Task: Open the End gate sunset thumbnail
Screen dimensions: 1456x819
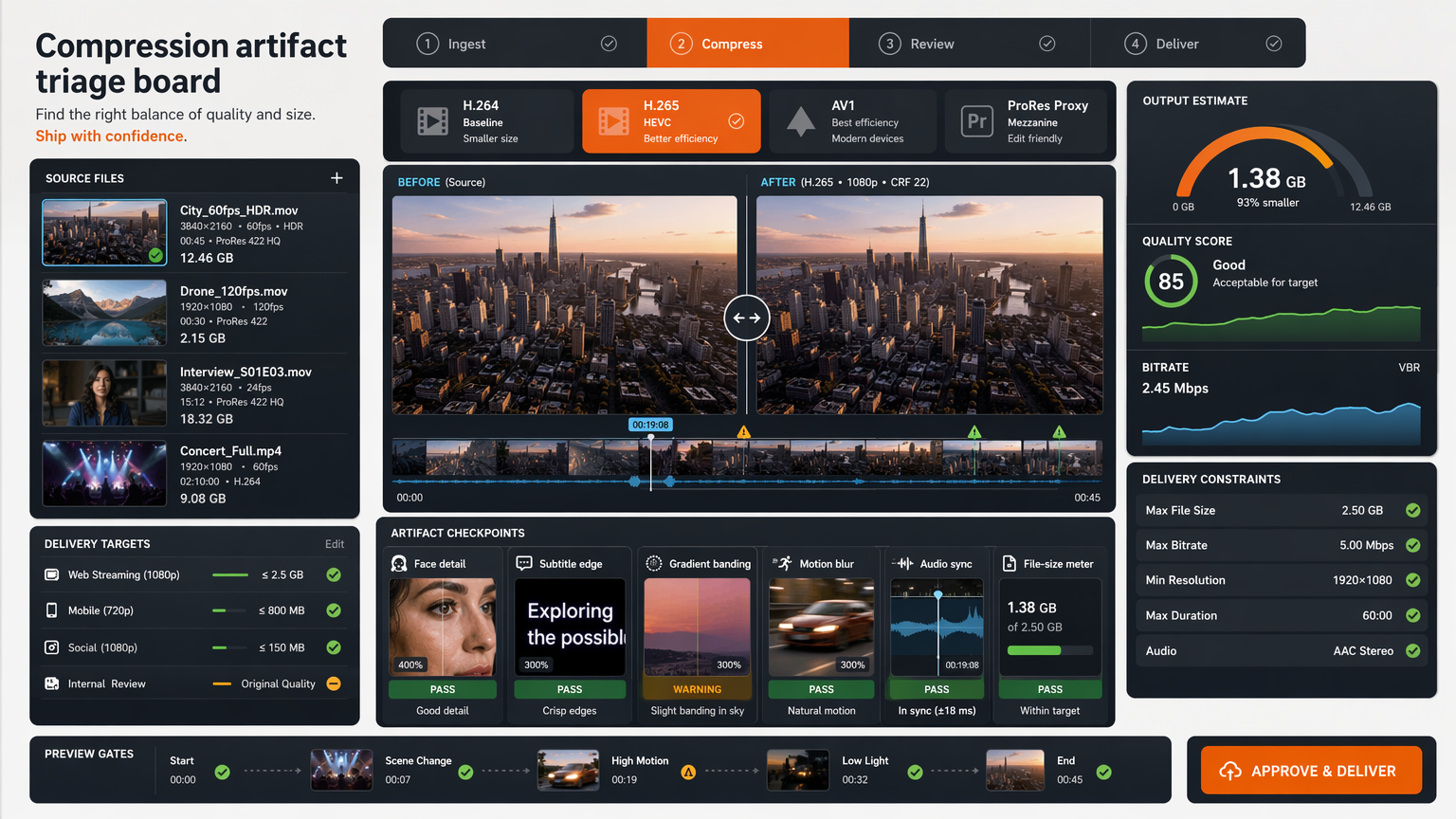Action: tap(1015, 770)
